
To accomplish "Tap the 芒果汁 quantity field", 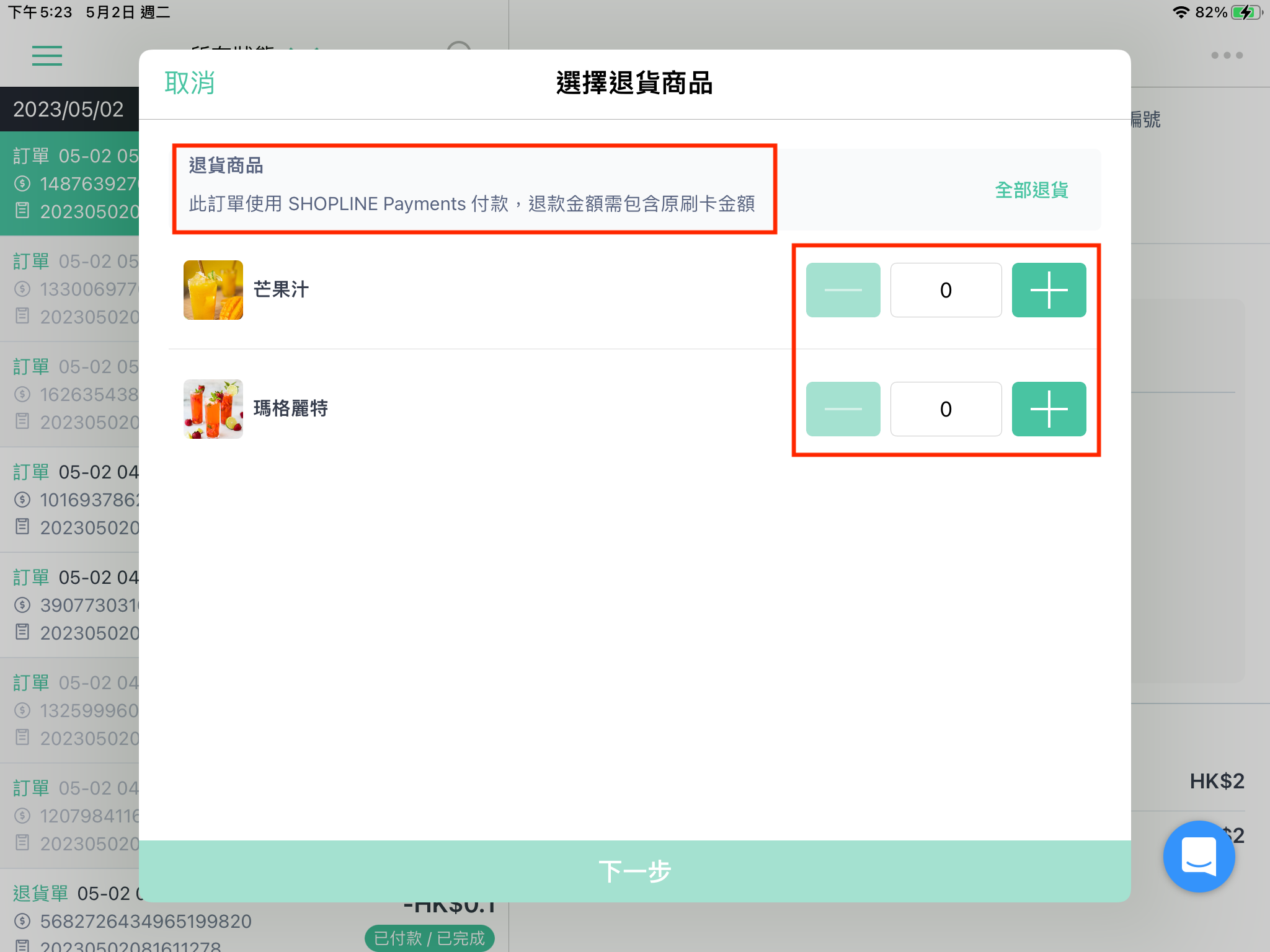I will click(x=946, y=290).
